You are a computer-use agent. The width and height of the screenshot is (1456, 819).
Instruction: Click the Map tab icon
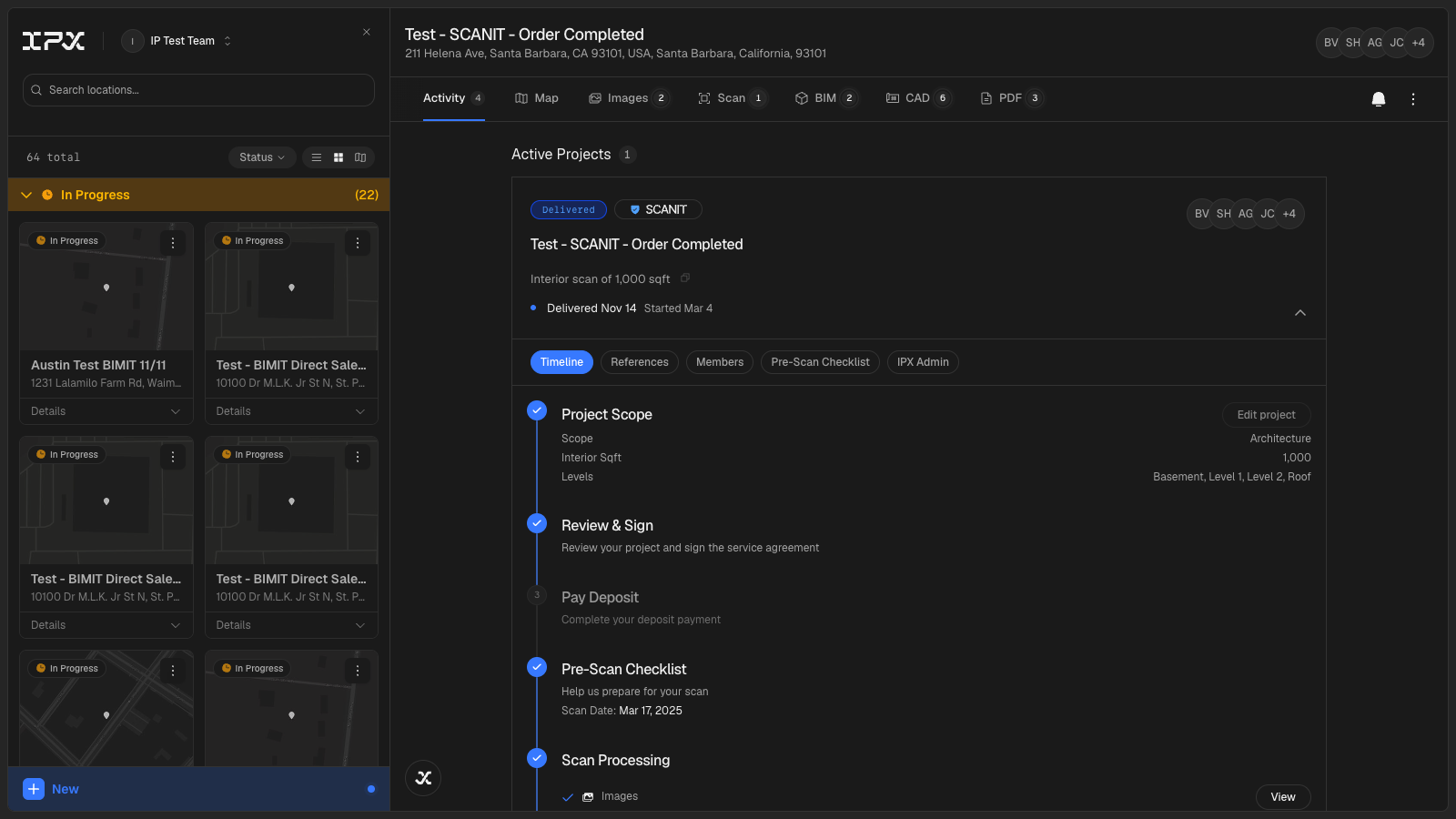point(521,98)
